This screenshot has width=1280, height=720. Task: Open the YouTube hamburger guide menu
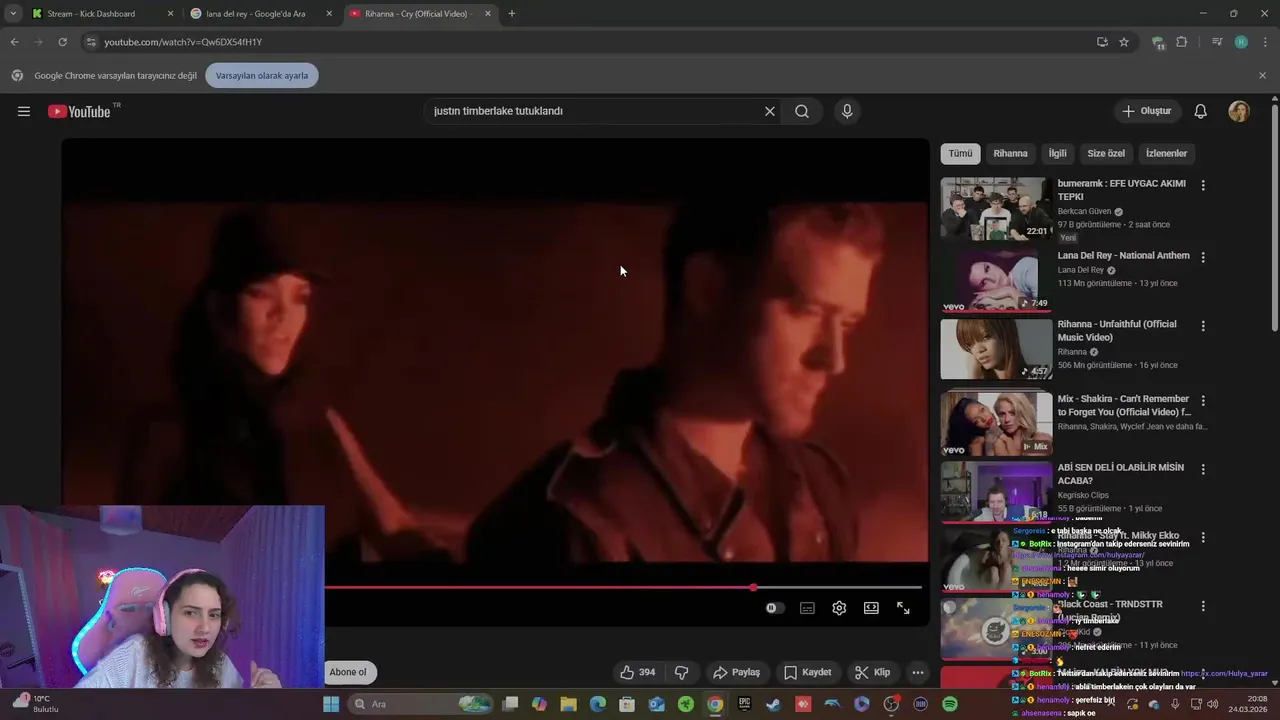[24, 111]
